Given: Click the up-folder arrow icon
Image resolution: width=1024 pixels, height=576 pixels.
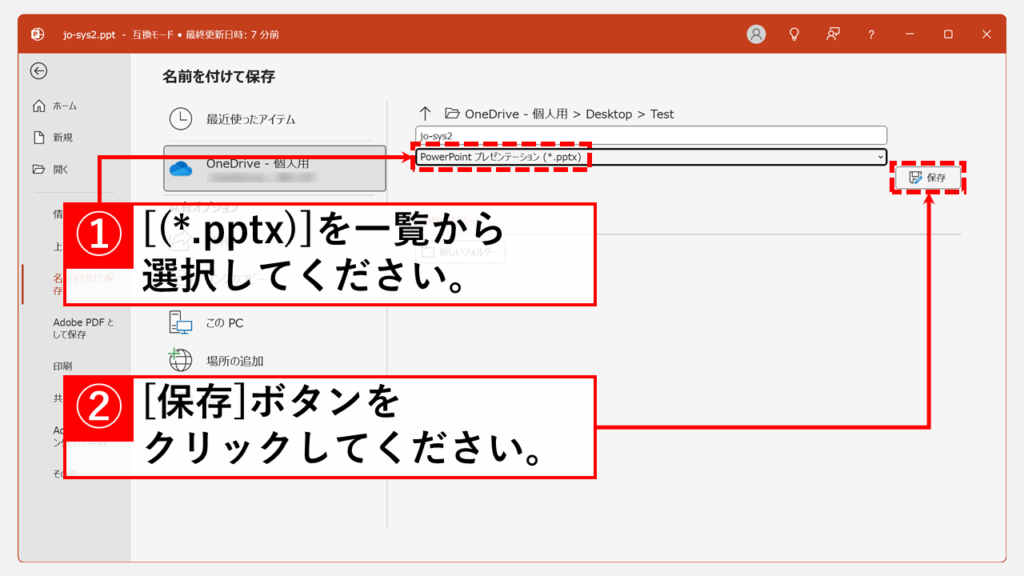Looking at the screenshot, I should [x=425, y=114].
